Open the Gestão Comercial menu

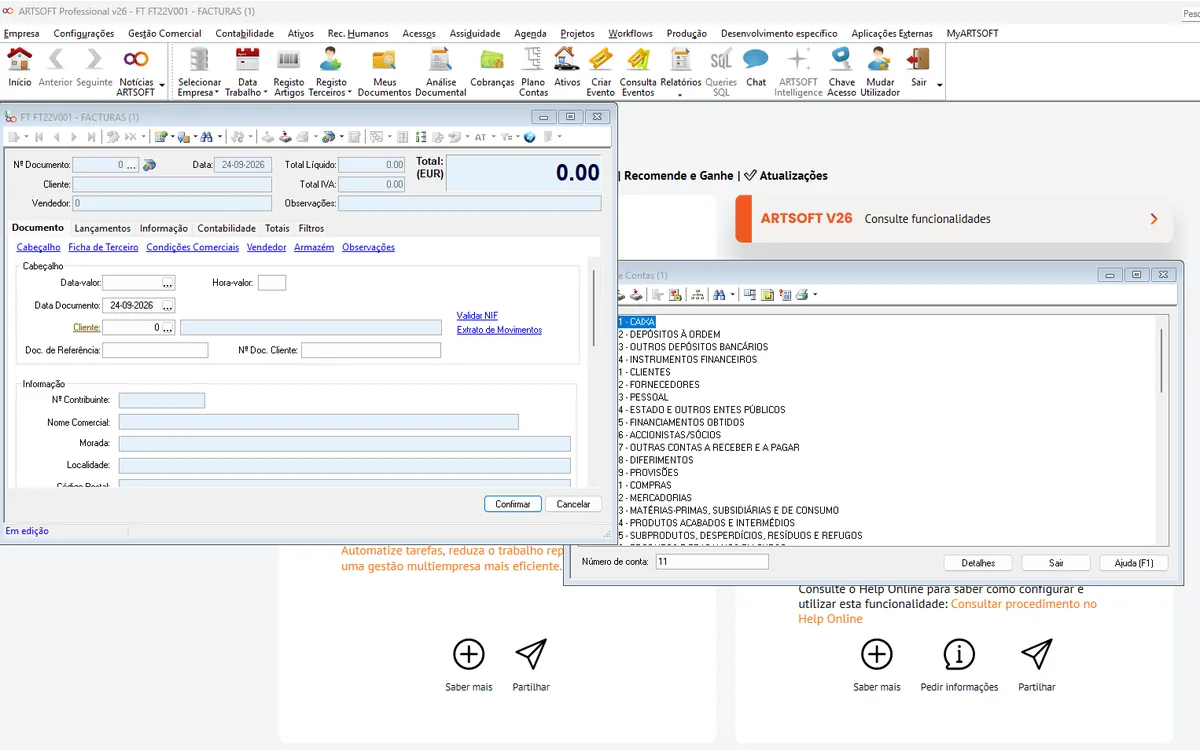(165, 33)
